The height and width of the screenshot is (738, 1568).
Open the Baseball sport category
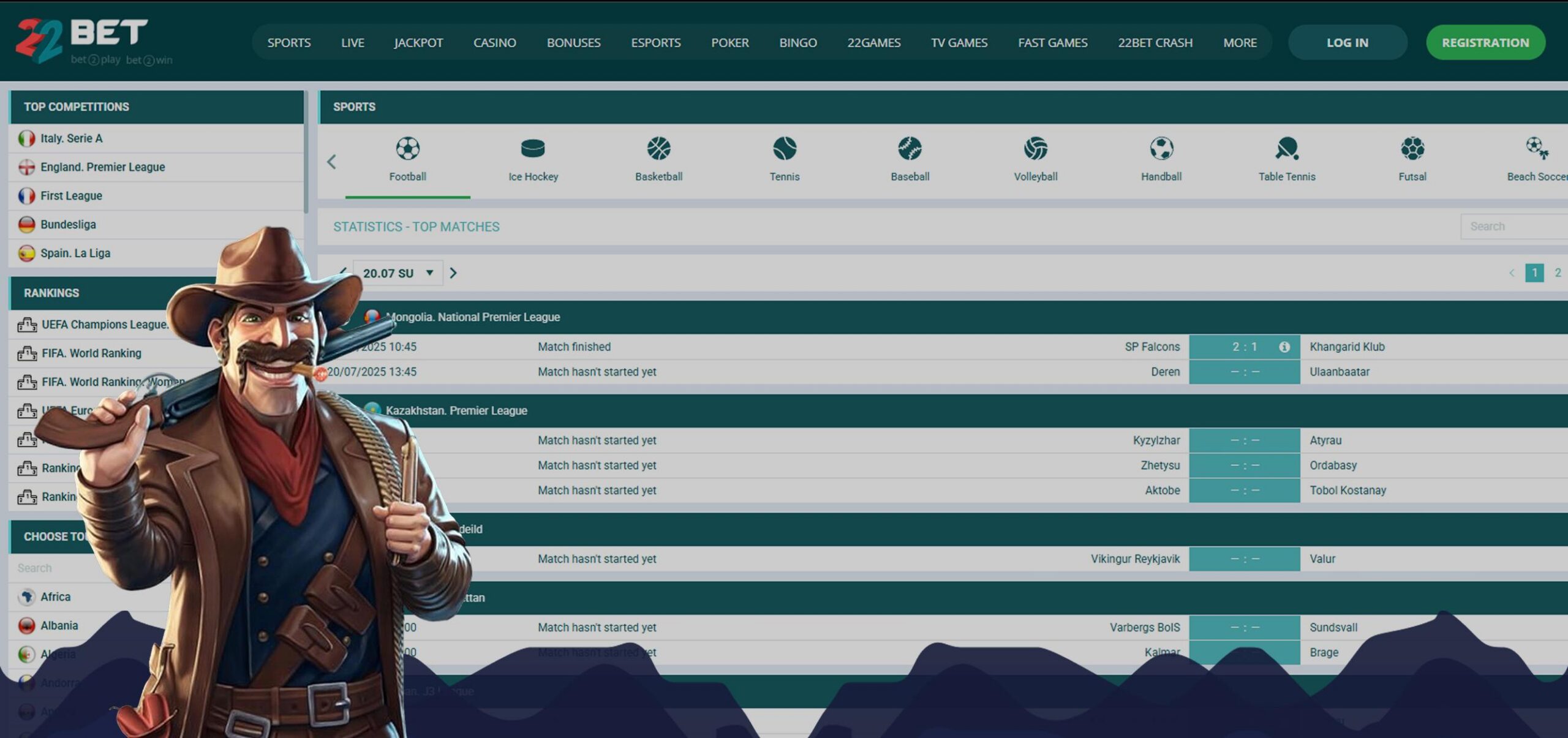click(x=910, y=149)
